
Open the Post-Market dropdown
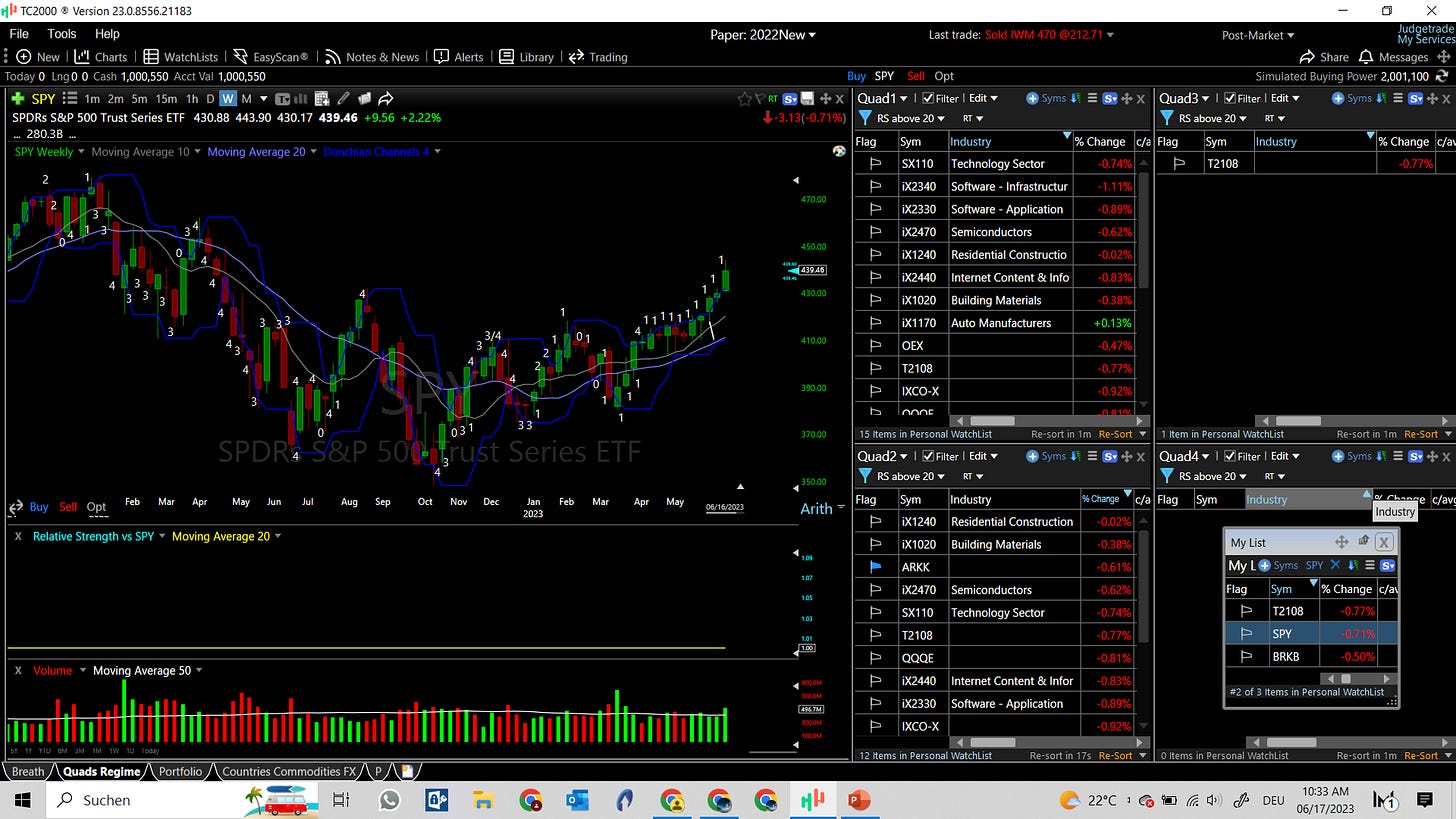click(1258, 35)
